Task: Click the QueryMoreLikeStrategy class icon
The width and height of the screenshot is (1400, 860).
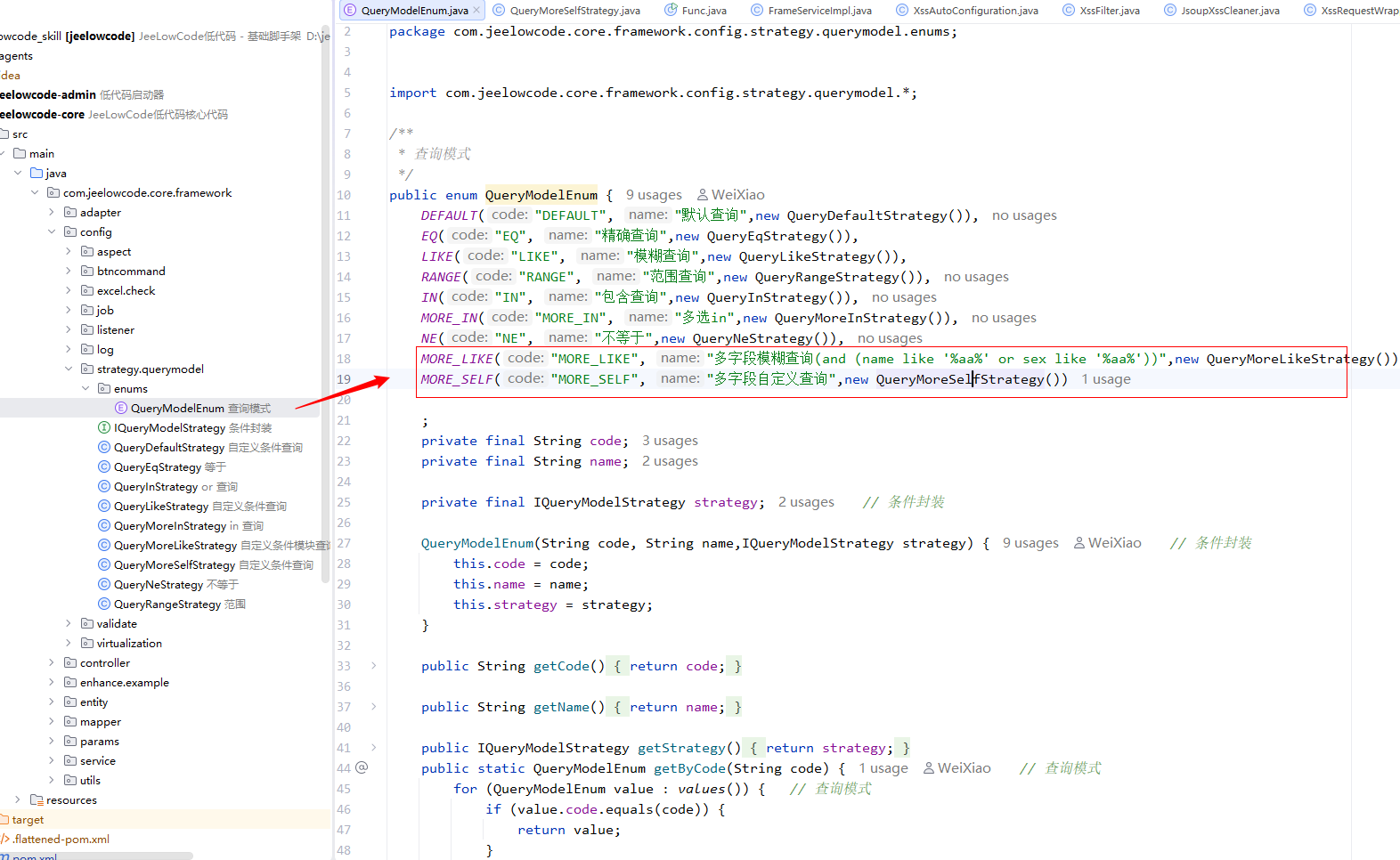Action: click(x=104, y=545)
